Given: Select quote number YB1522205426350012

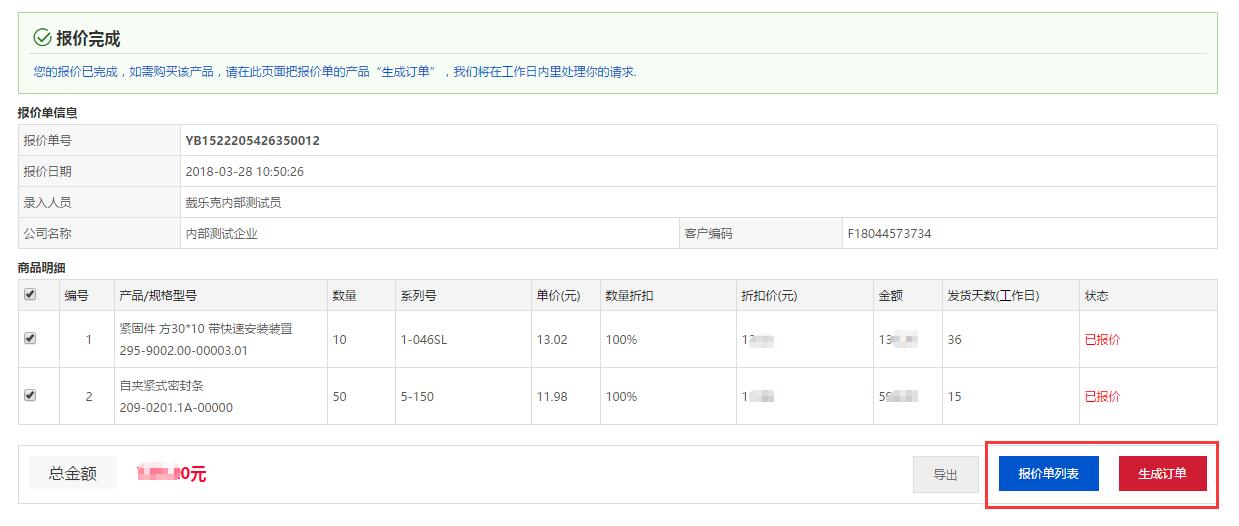Looking at the screenshot, I should pyautogui.click(x=252, y=141).
